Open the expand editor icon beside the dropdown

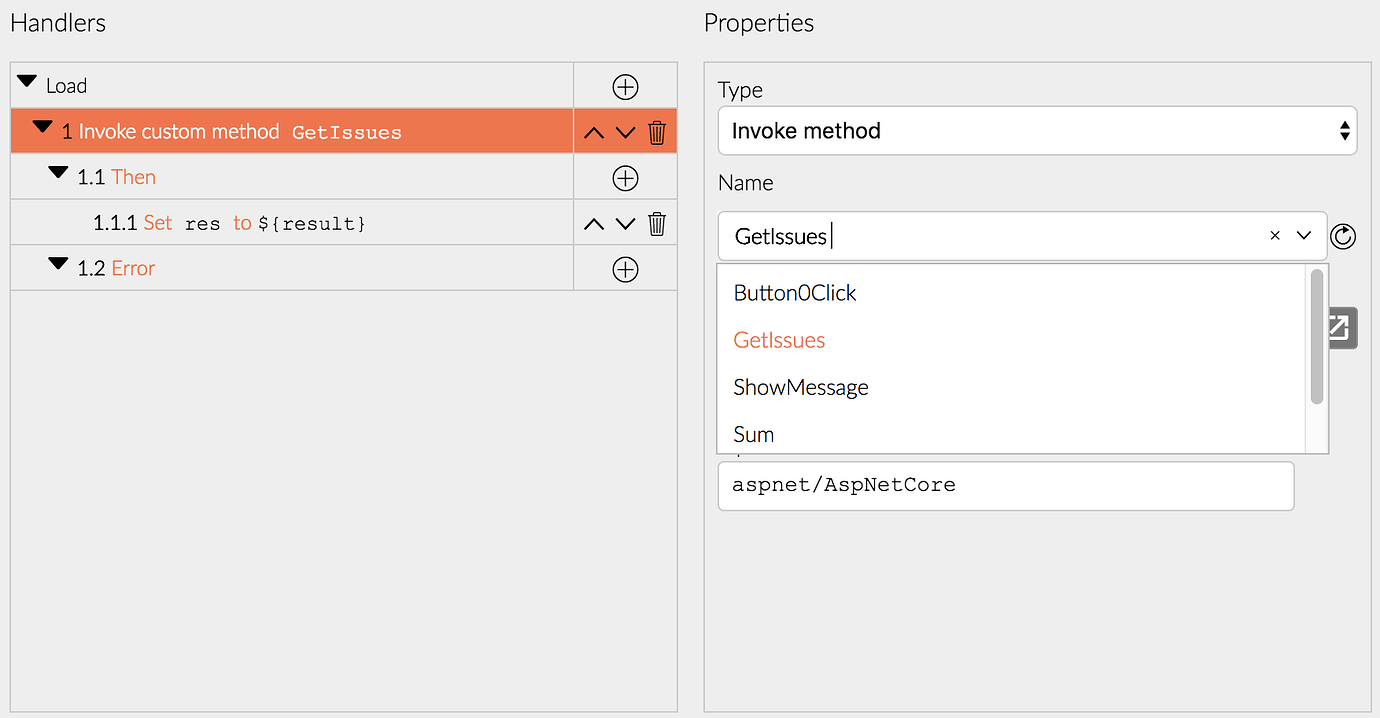click(1344, 327)
